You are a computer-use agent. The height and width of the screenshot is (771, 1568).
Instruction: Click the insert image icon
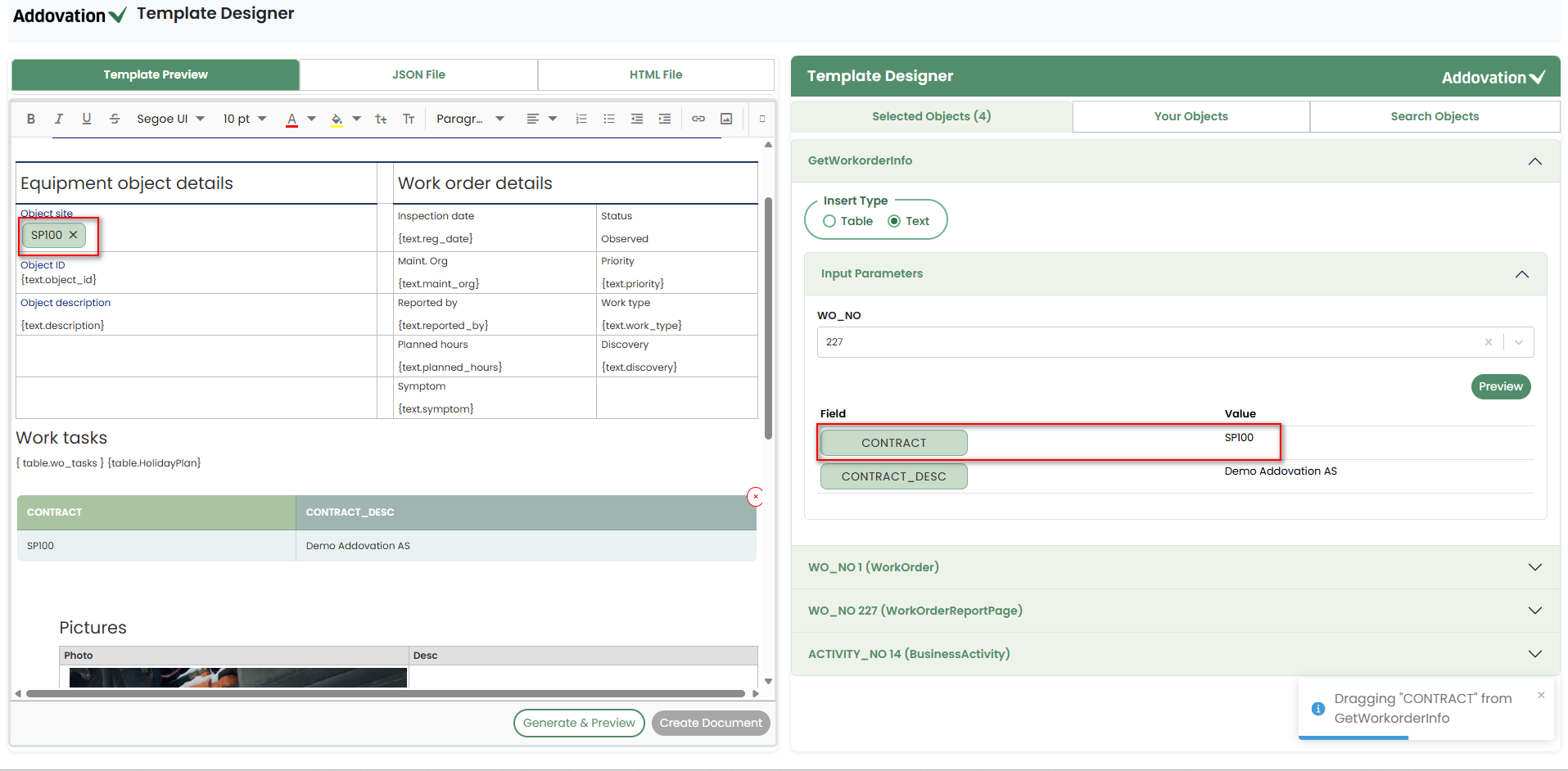click(726, 119)
